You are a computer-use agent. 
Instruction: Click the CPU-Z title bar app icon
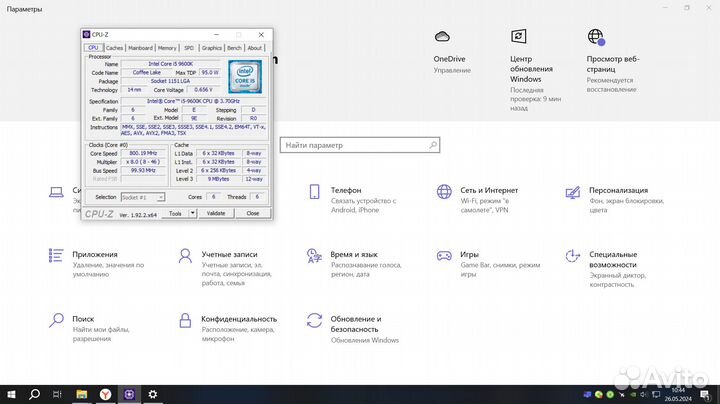coord(86,34)
